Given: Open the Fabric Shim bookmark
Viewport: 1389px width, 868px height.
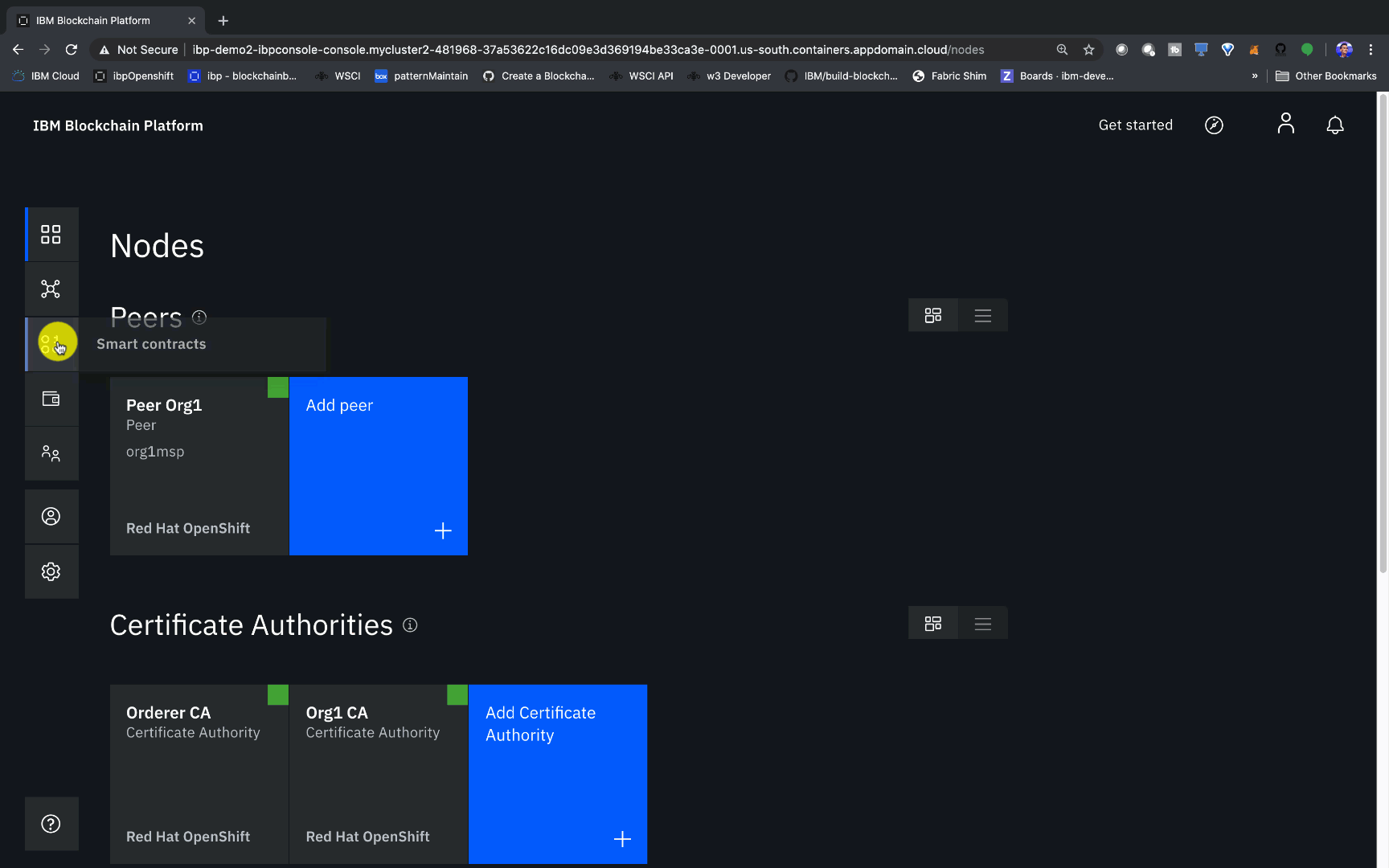Looking at the screenshot, I should click(950, 76).
